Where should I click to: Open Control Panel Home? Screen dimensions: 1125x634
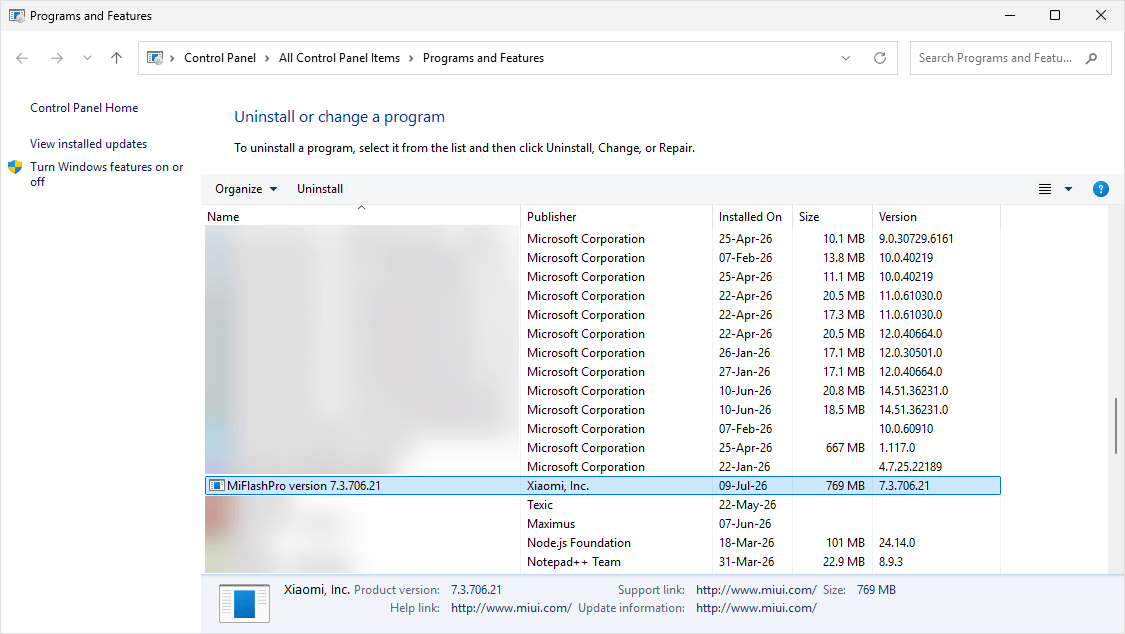(x=84, y=108)
